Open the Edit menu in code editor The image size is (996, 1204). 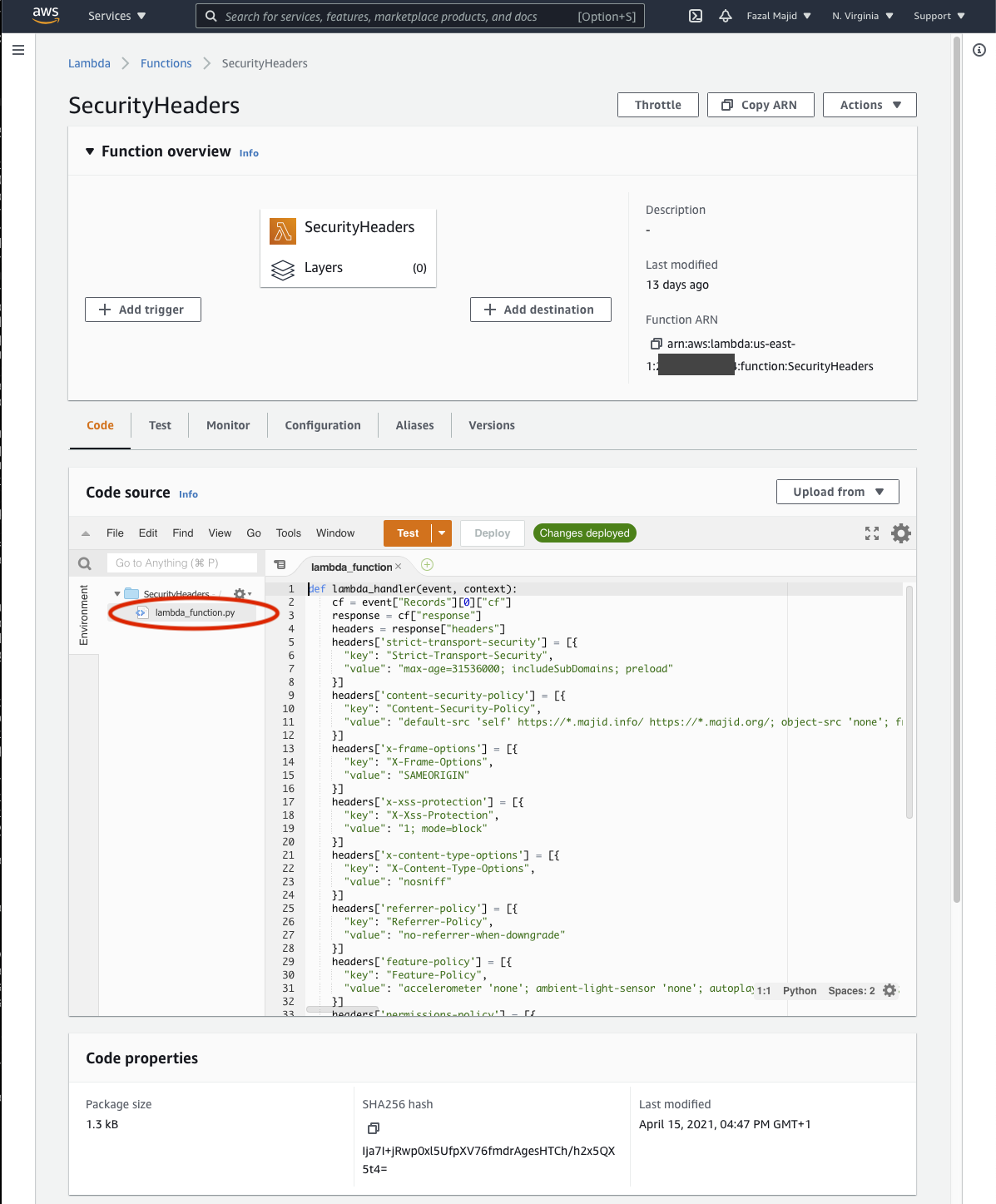[148, 533]
